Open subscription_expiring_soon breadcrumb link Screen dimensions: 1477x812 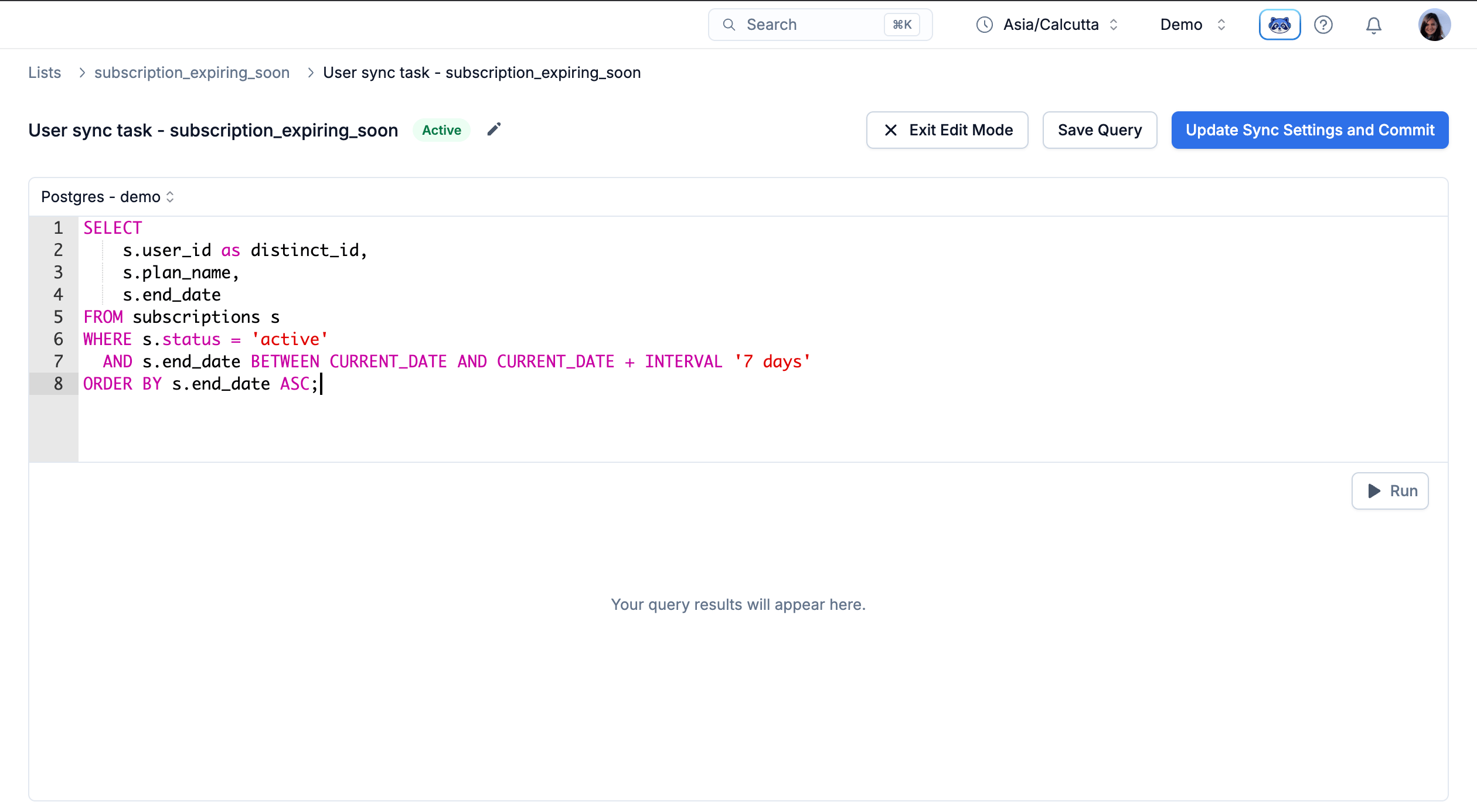[192, 73]
